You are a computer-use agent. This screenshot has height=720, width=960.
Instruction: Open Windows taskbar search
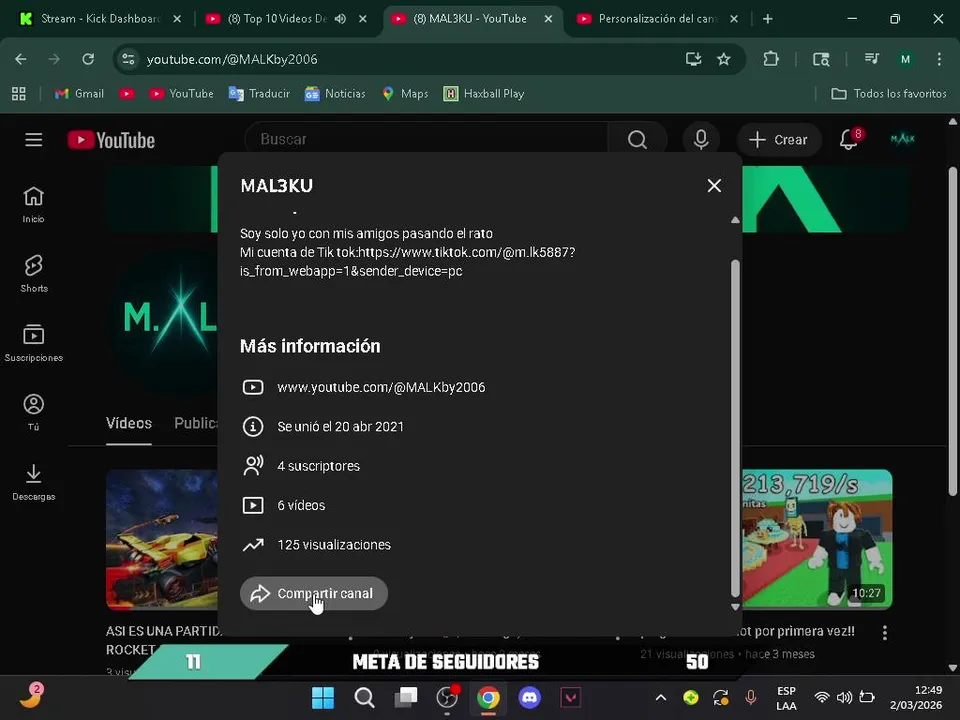pyautogui.click(x=364, y=697)
